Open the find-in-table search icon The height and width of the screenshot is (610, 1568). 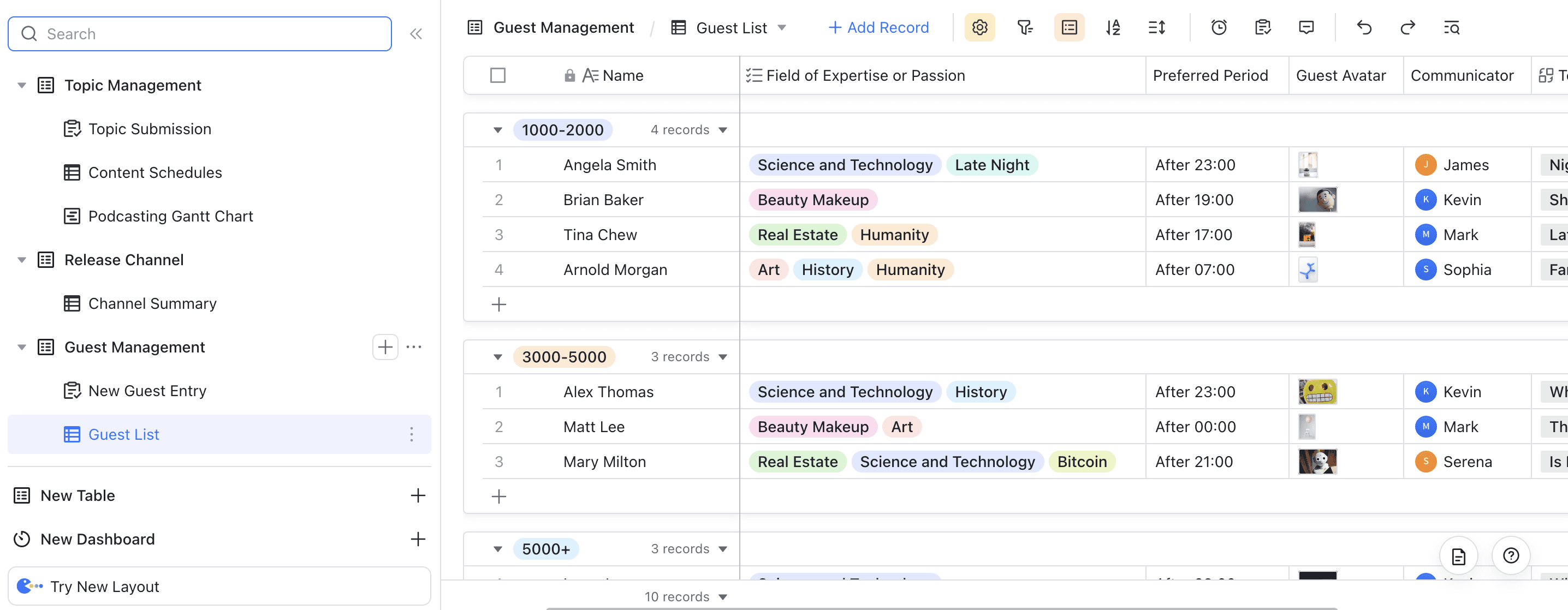click(x=1451, y=27)
